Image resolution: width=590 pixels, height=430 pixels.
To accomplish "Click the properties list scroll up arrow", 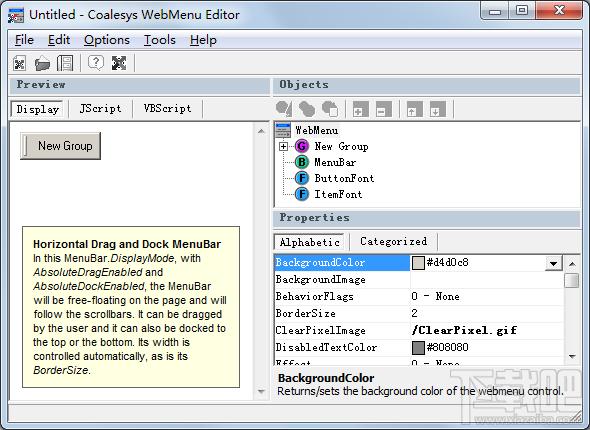I will tap(572, 264).
